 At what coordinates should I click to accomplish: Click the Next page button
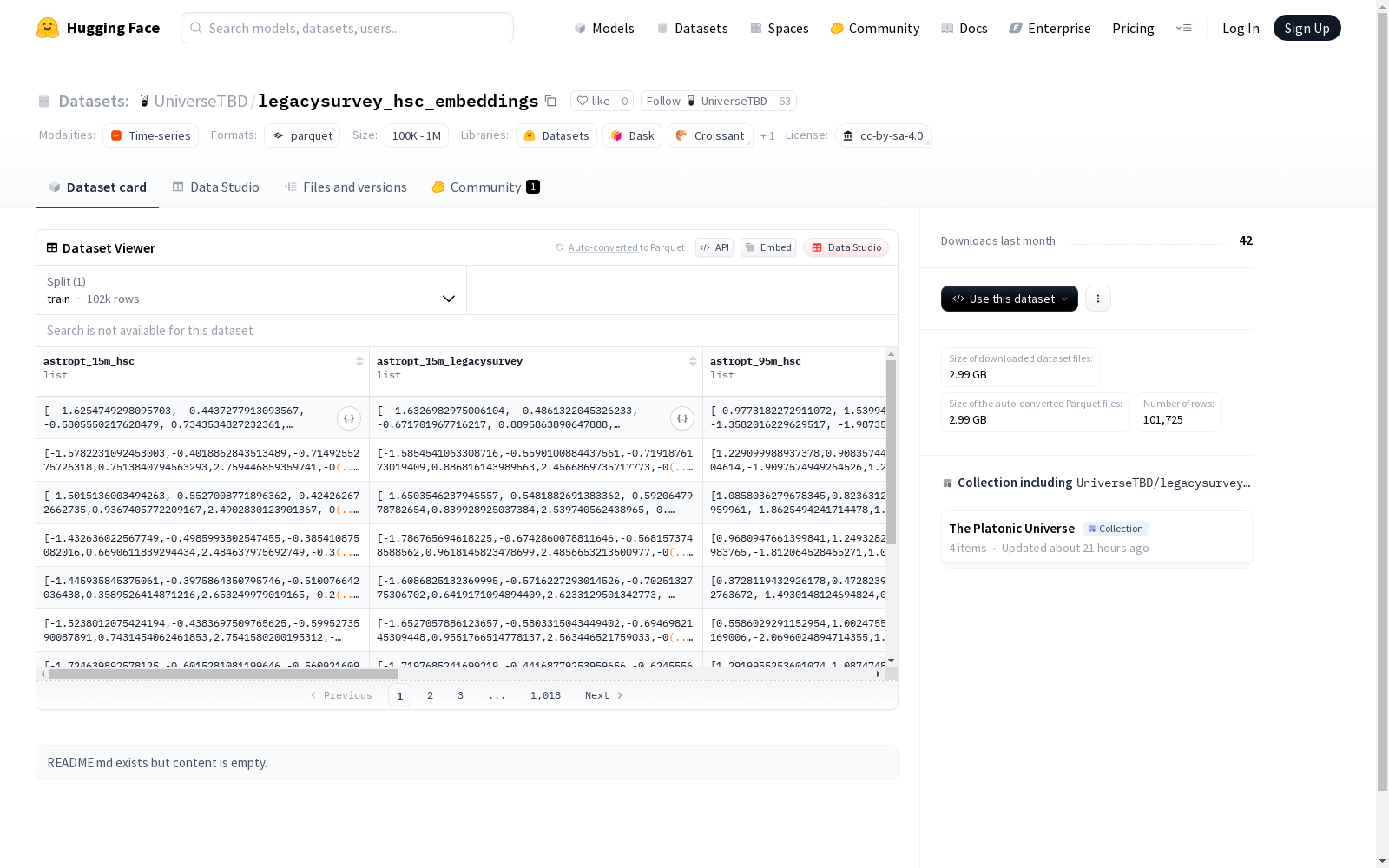603,695
